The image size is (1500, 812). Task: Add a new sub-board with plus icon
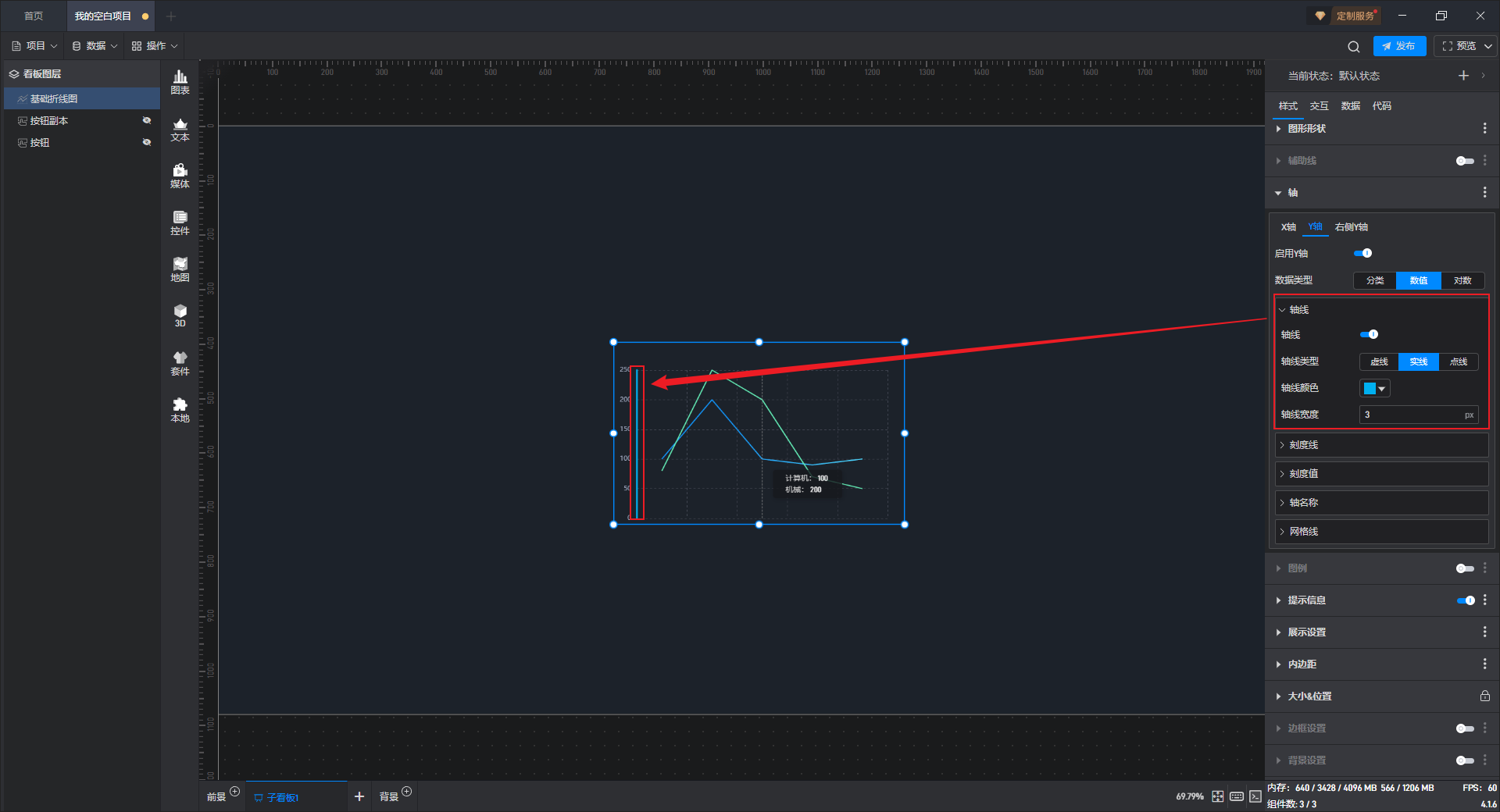(359, 796)
